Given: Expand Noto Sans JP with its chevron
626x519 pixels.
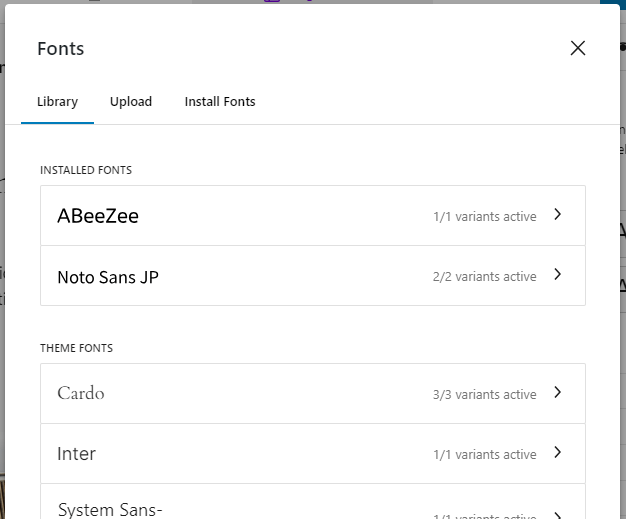Looking at the screenshot, I should pyautogui.click(x=558, y=274).
